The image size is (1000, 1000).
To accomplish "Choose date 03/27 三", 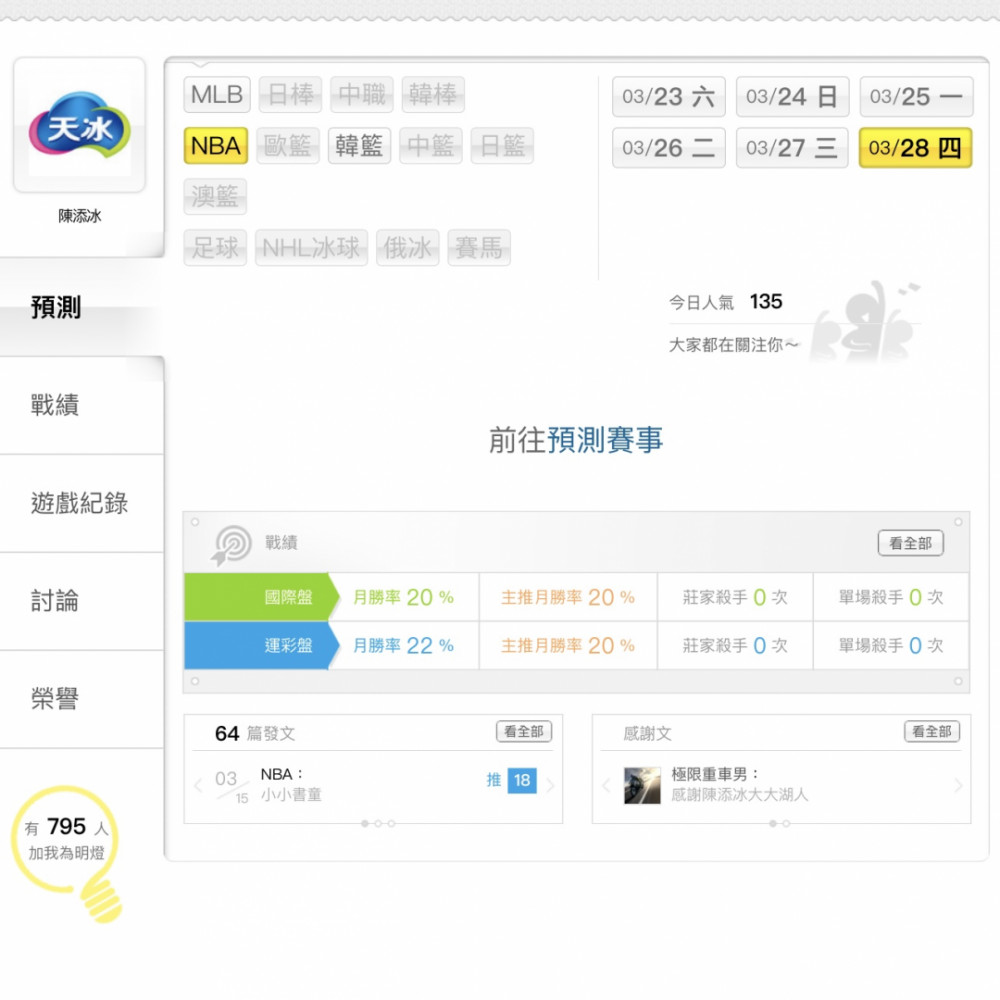I will click(792, 147).
